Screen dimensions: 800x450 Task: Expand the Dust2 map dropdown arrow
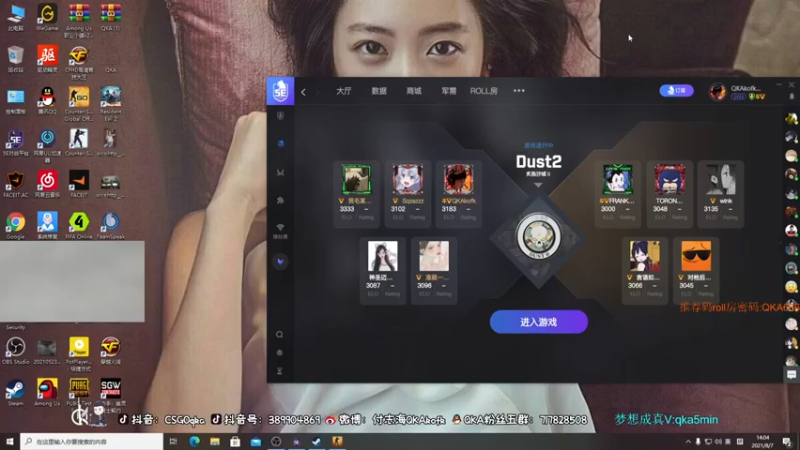tap(538, 185)
